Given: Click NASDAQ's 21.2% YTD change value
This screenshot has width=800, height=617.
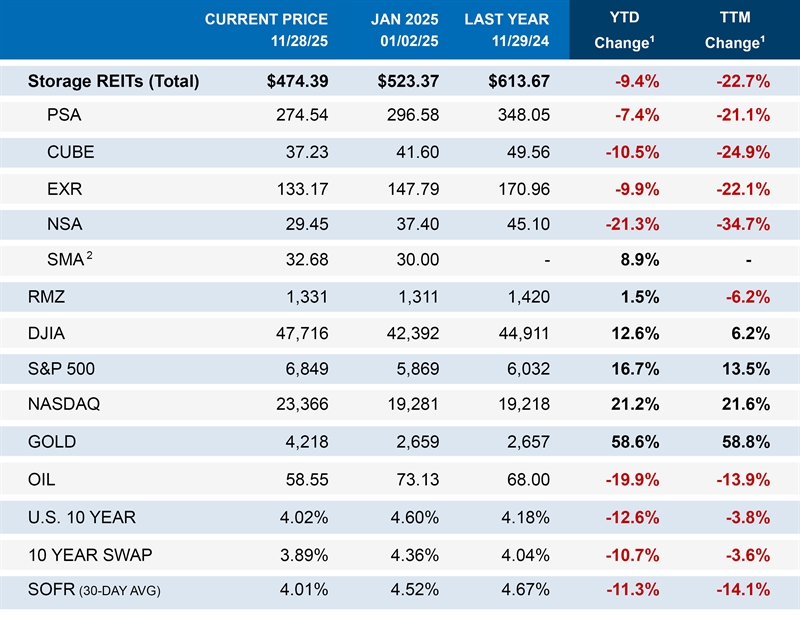Looking at the screenshot, I should (x=635, y=404).
